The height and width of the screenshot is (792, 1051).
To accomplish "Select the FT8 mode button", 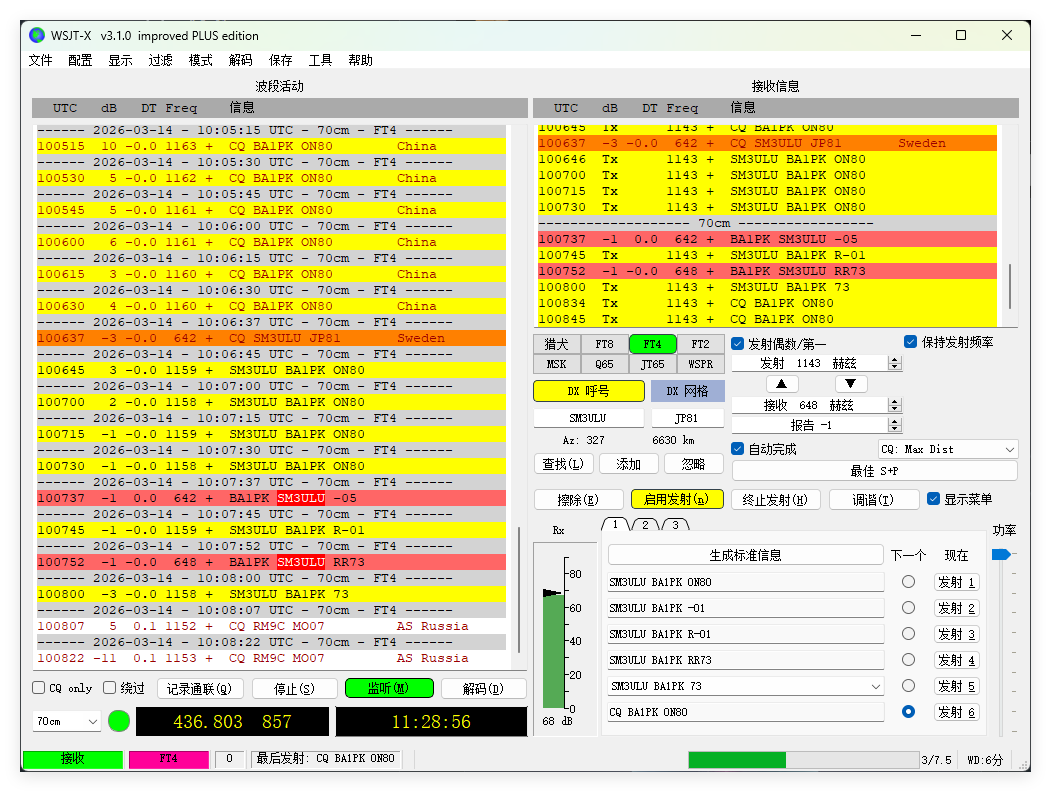I will 605,344.
